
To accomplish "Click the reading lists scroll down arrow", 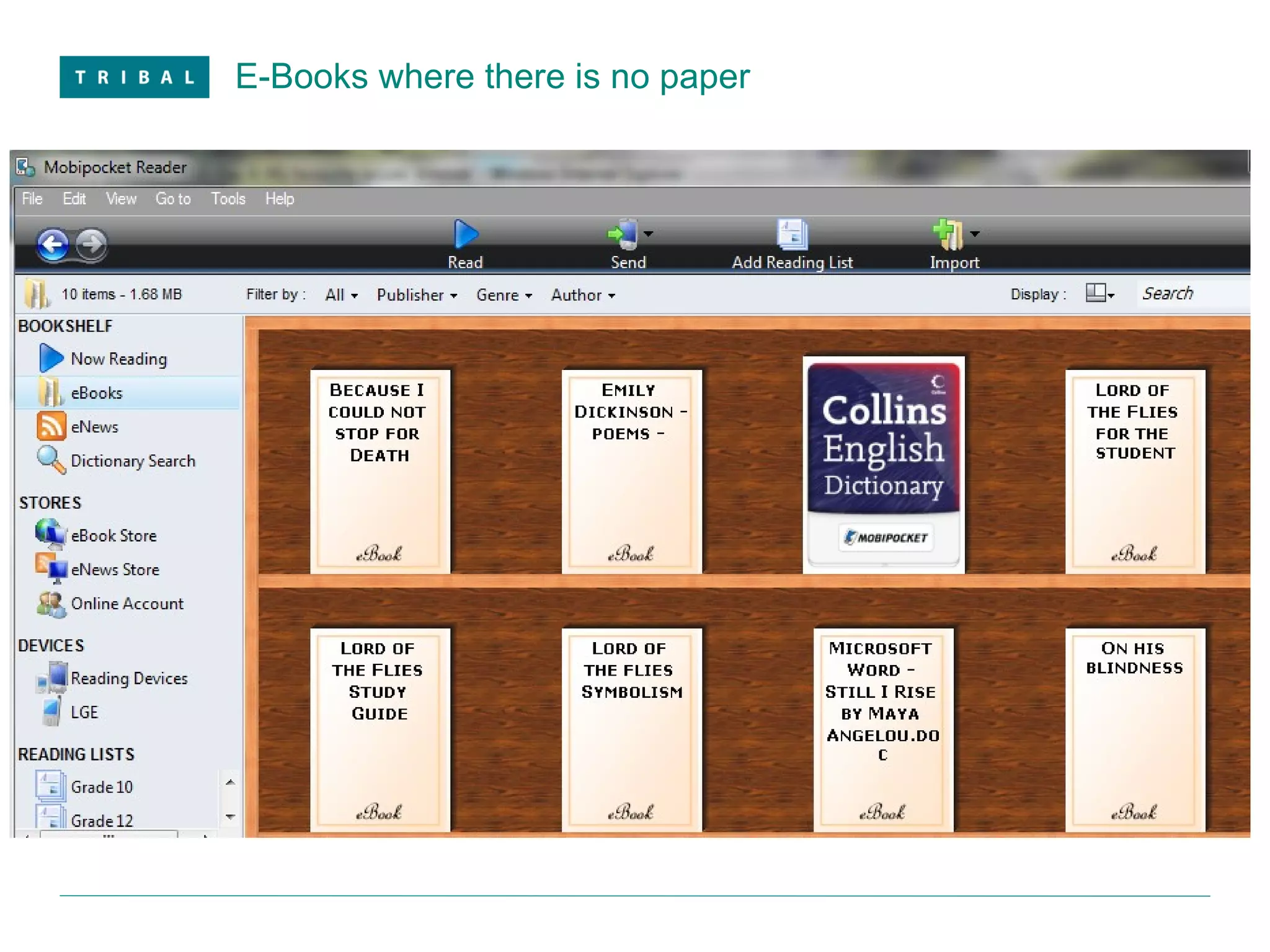I will pyautogui.click(x=230, y=817).
